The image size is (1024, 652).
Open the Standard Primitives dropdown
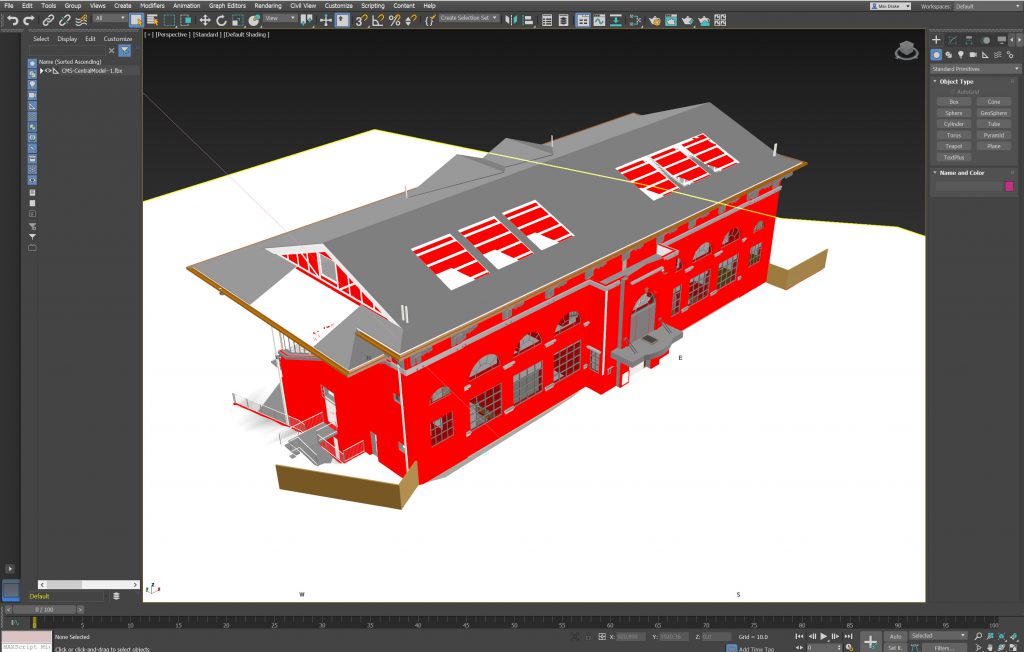point(975,69)
